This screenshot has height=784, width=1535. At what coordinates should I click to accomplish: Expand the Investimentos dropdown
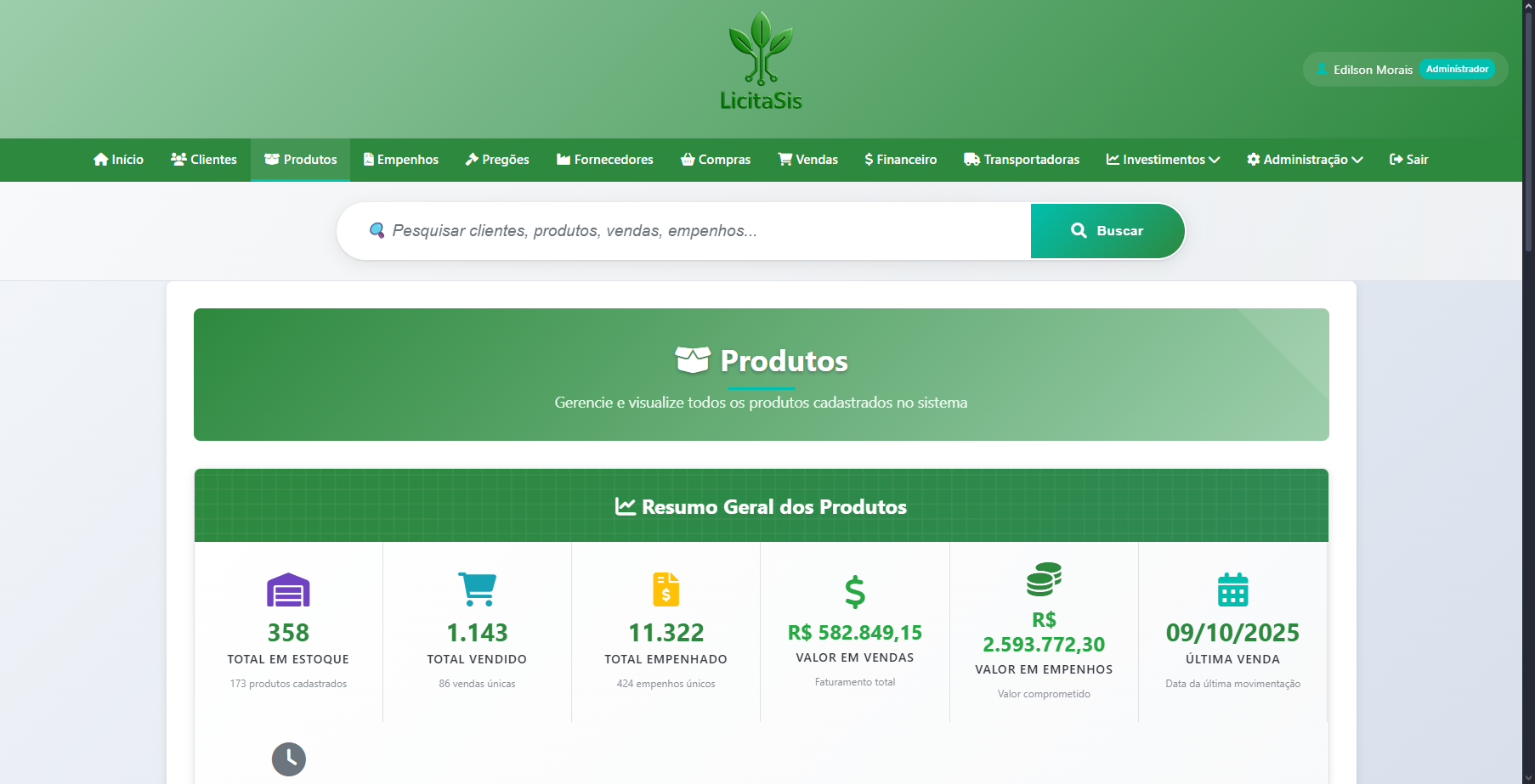pos(1163,160)
